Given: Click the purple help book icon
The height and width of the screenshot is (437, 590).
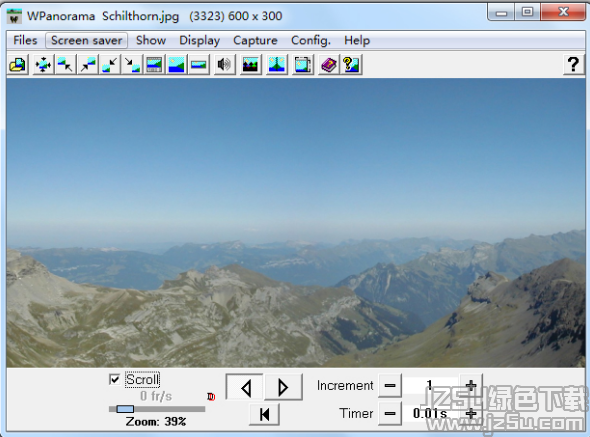Looking at the screenshot, I should click(x=328, y=65).
